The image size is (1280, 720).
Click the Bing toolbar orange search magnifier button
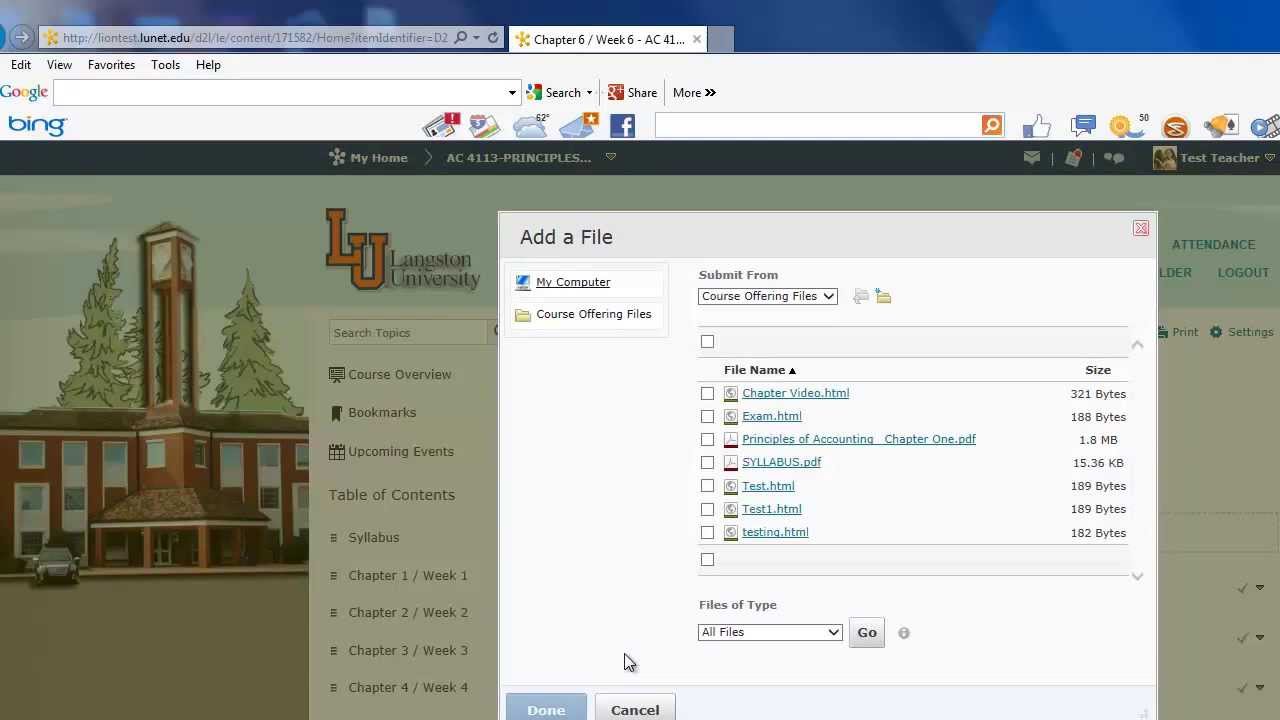[992, 125]
